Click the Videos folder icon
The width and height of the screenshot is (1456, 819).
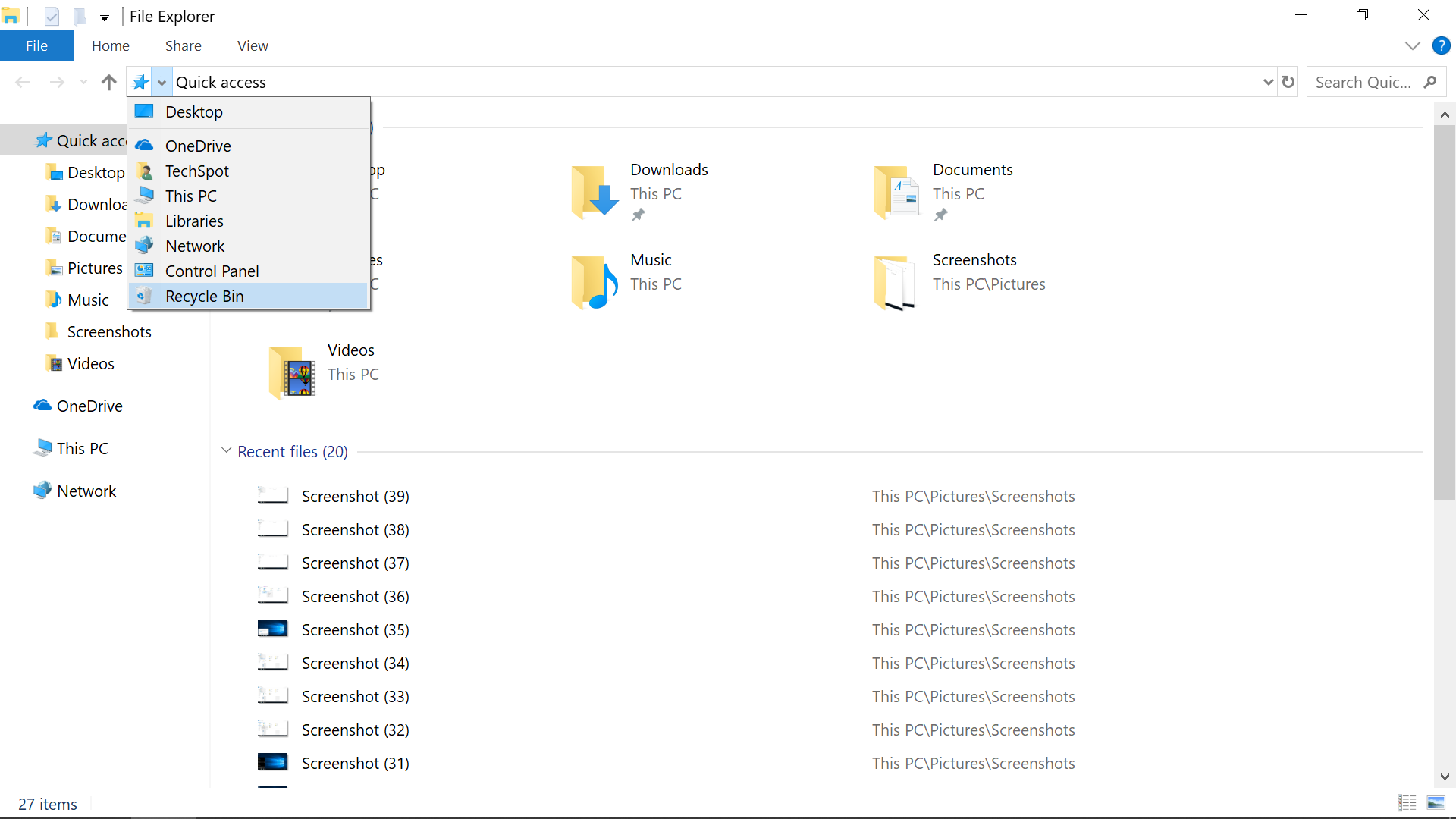click(x=293, y=371)
